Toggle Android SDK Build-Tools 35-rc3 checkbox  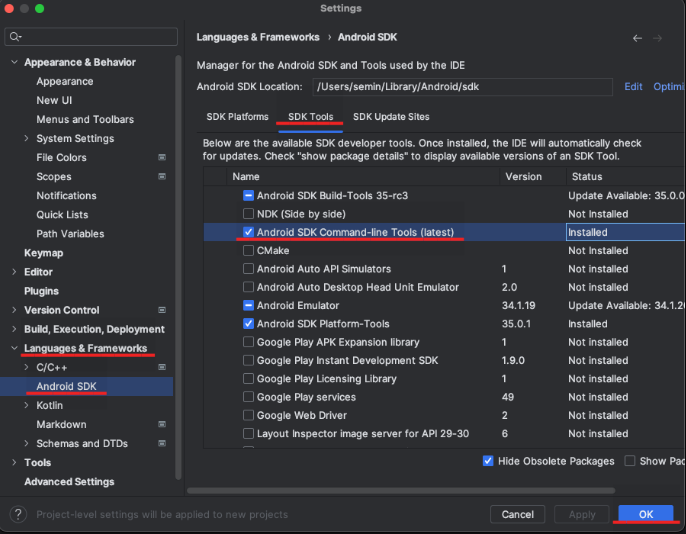tap(248, 195)
